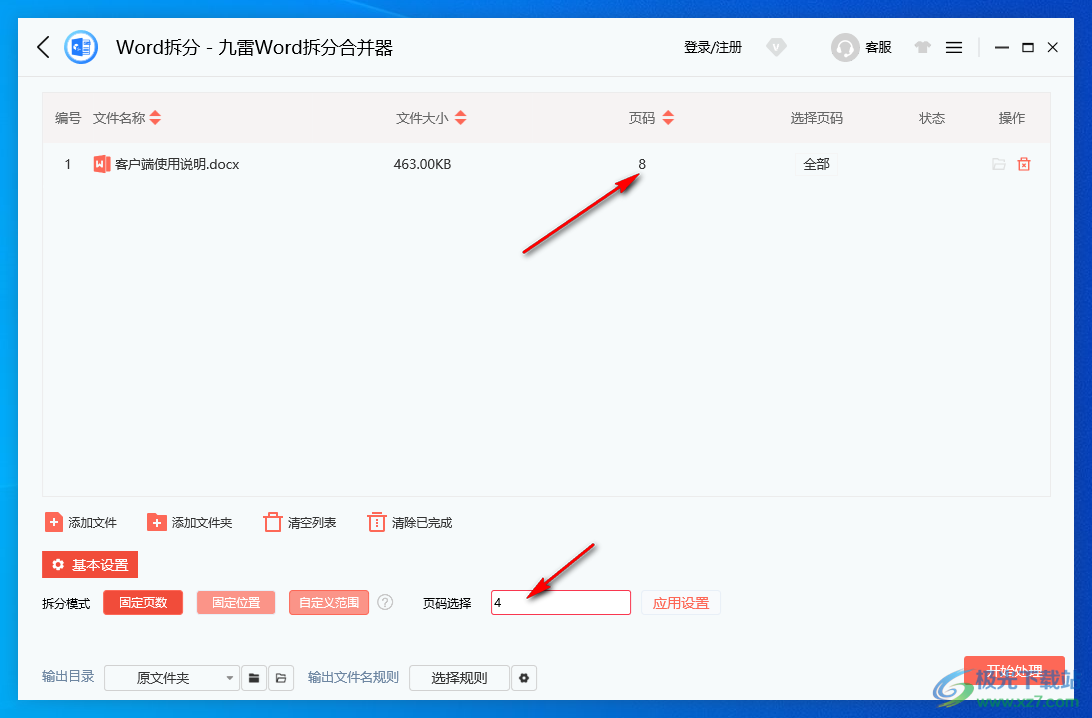Open the file location folder icon

tap(998, 163)
